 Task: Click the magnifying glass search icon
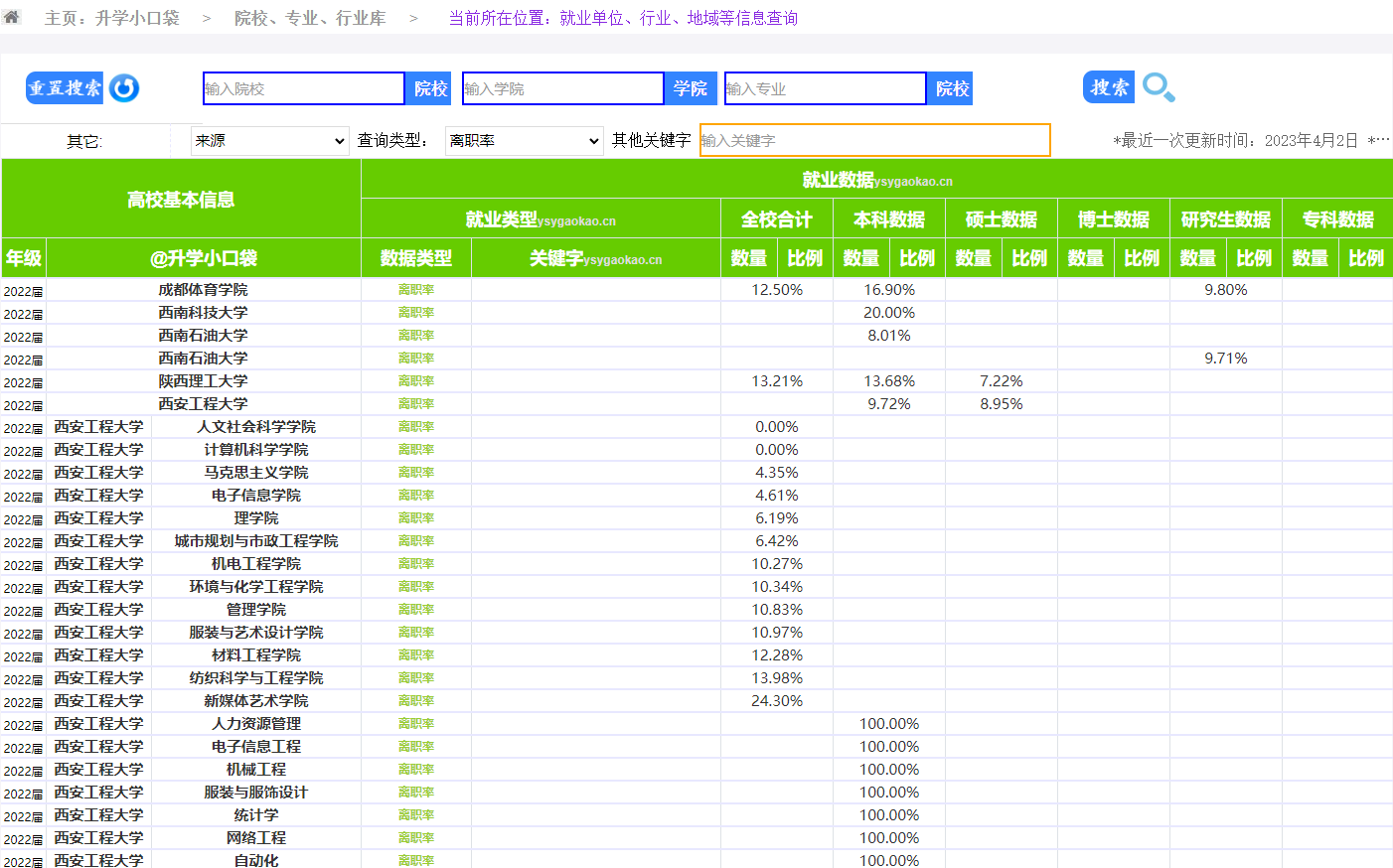click(x=1159, y=87)
